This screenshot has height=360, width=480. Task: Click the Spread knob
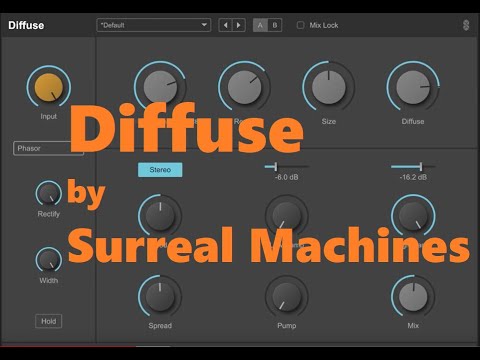[x=160, y=296]
